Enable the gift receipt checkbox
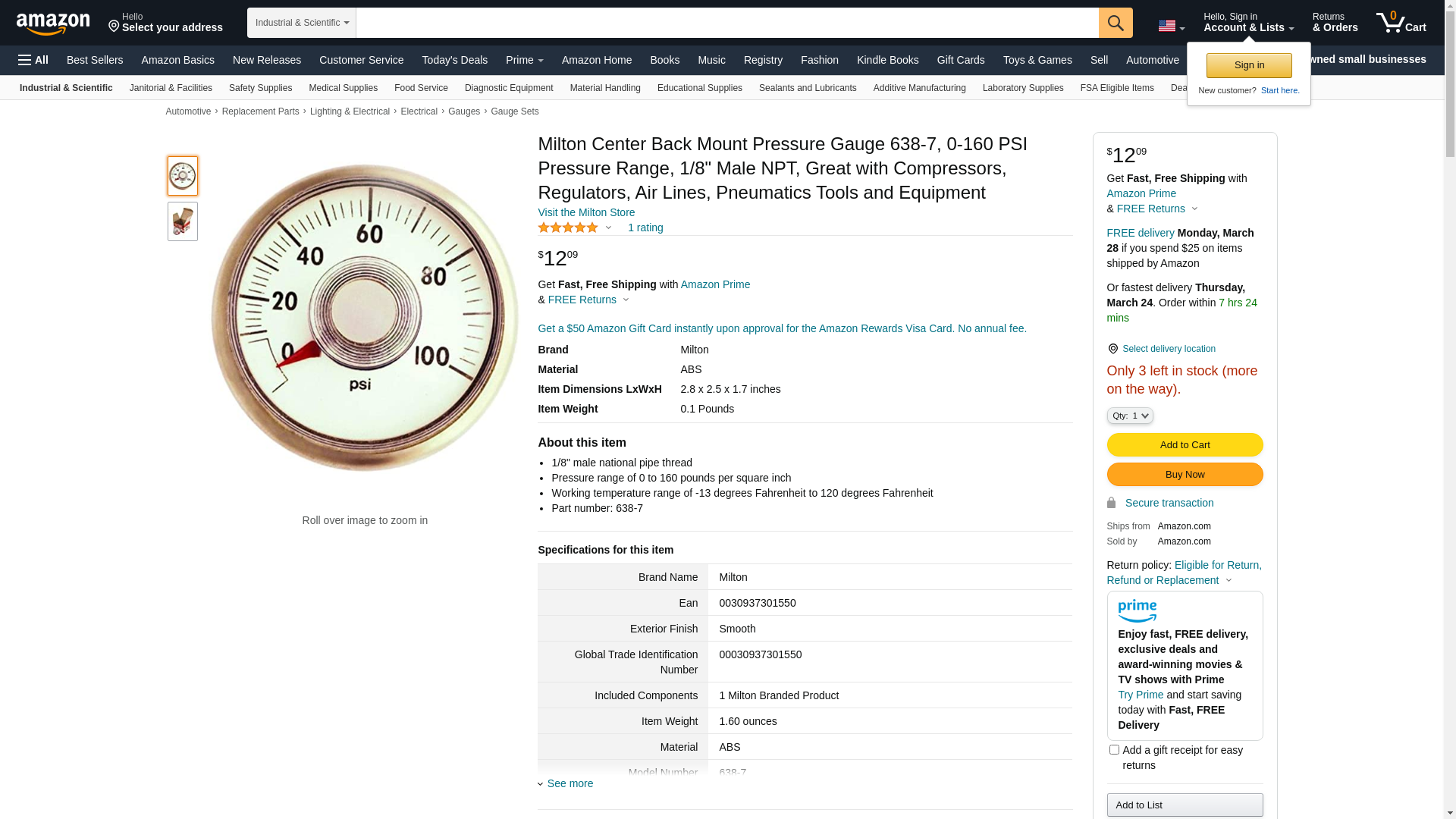The width and height of the screenshot is (1456, 819). tap(1114, 750)
